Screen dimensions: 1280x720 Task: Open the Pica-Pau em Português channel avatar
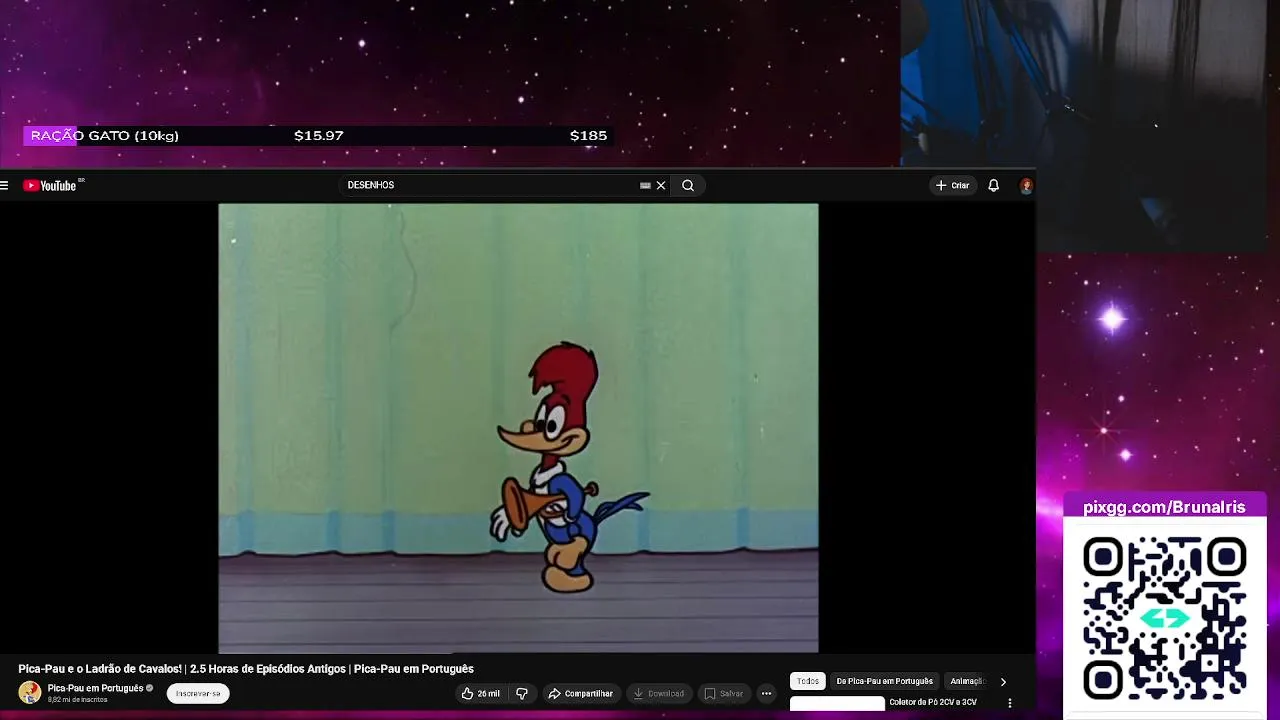(30, 692)
